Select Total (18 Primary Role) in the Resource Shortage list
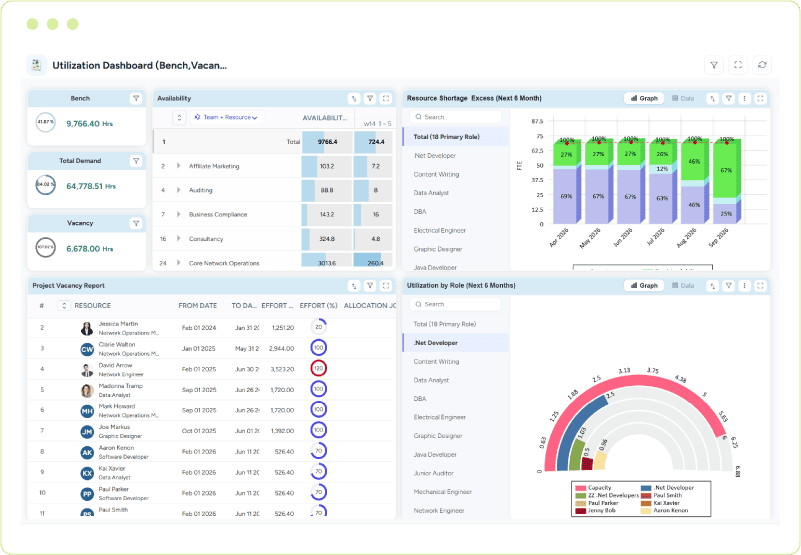Image resolution: width=801 pixels, height=555 pixels. tap(456, 137)
